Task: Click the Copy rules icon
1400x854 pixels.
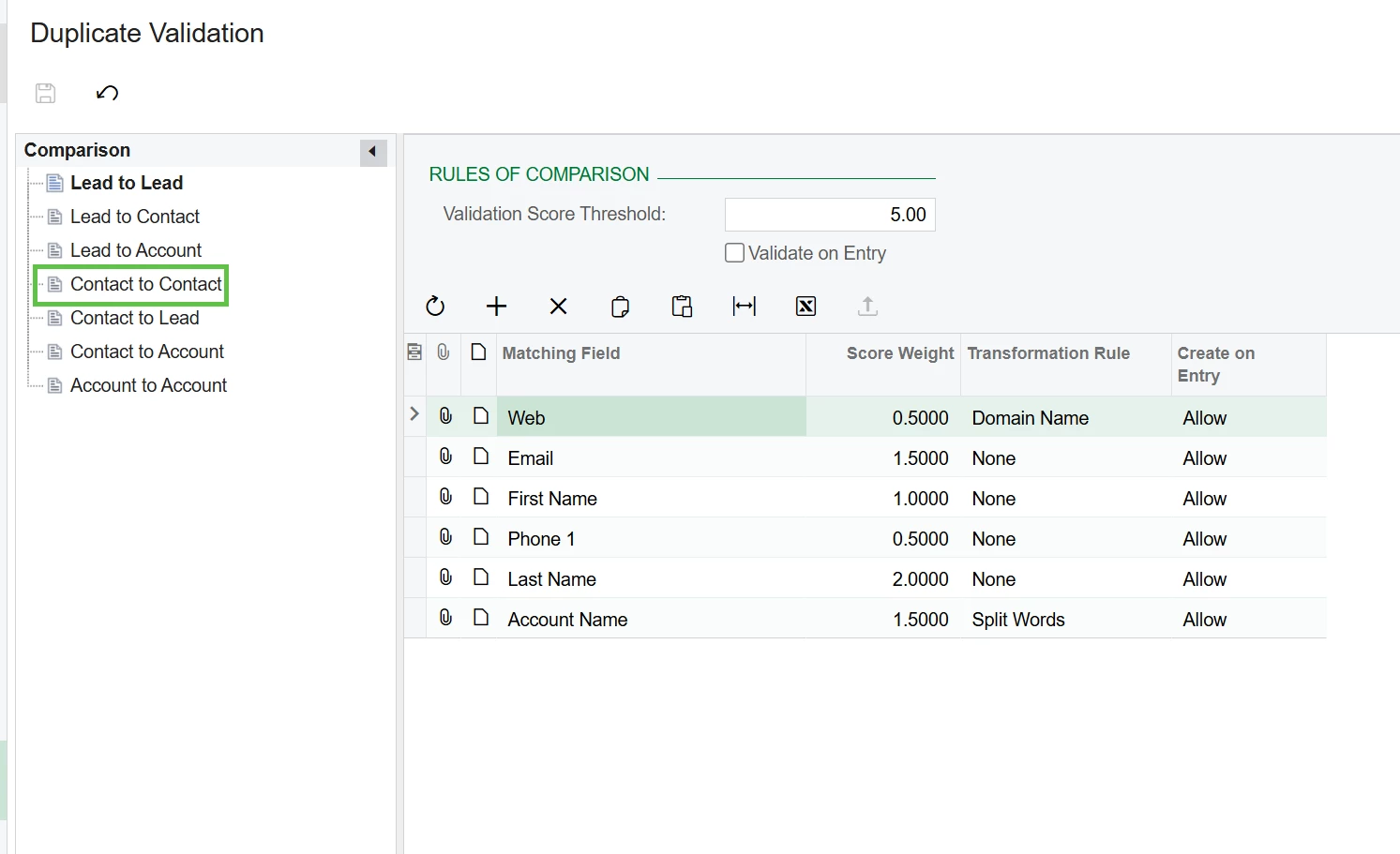Action: (x=620, y=307)
